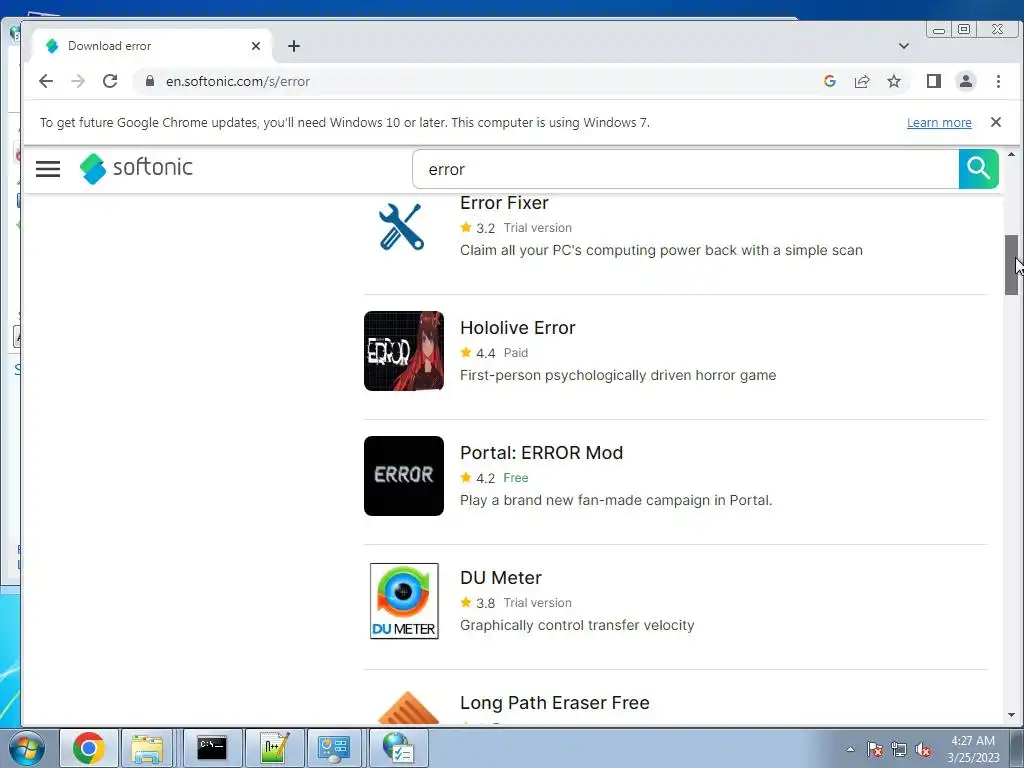
Task: Open the Error Fixer result title
Action: tap(504, 202)
